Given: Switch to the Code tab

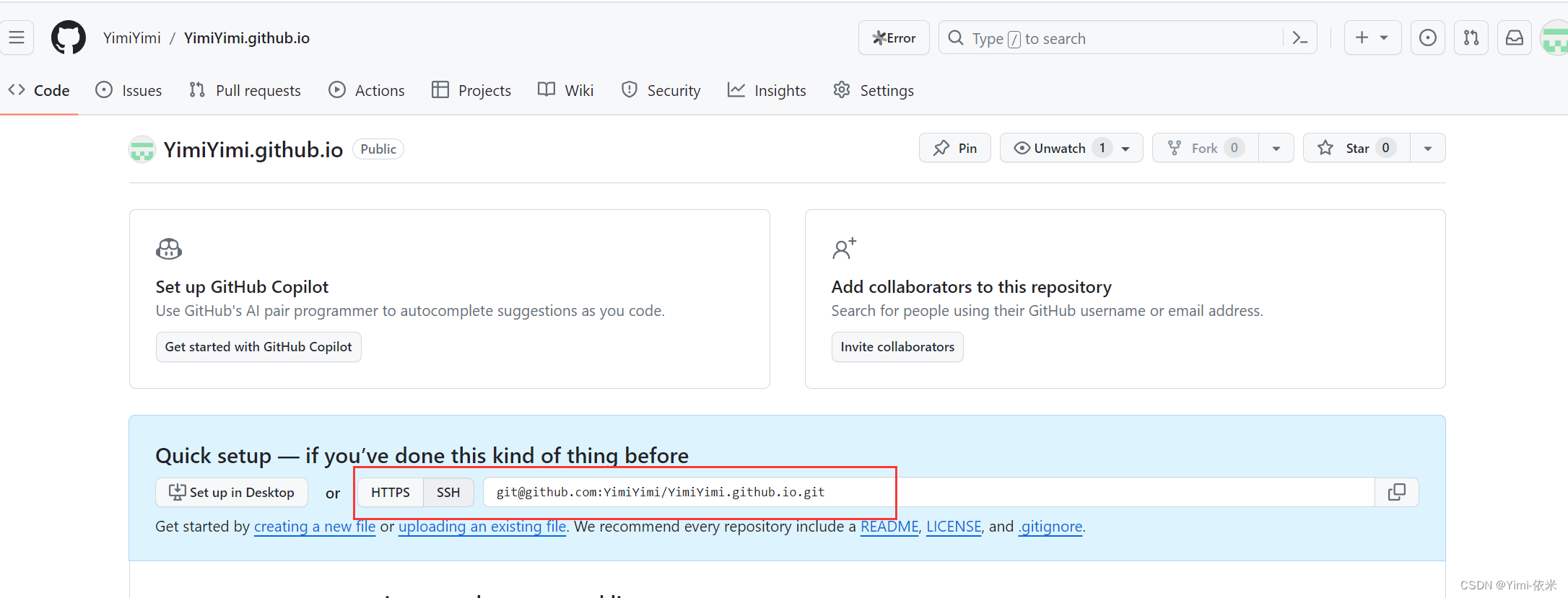Looking at the screenshot, I should [39, 90].
